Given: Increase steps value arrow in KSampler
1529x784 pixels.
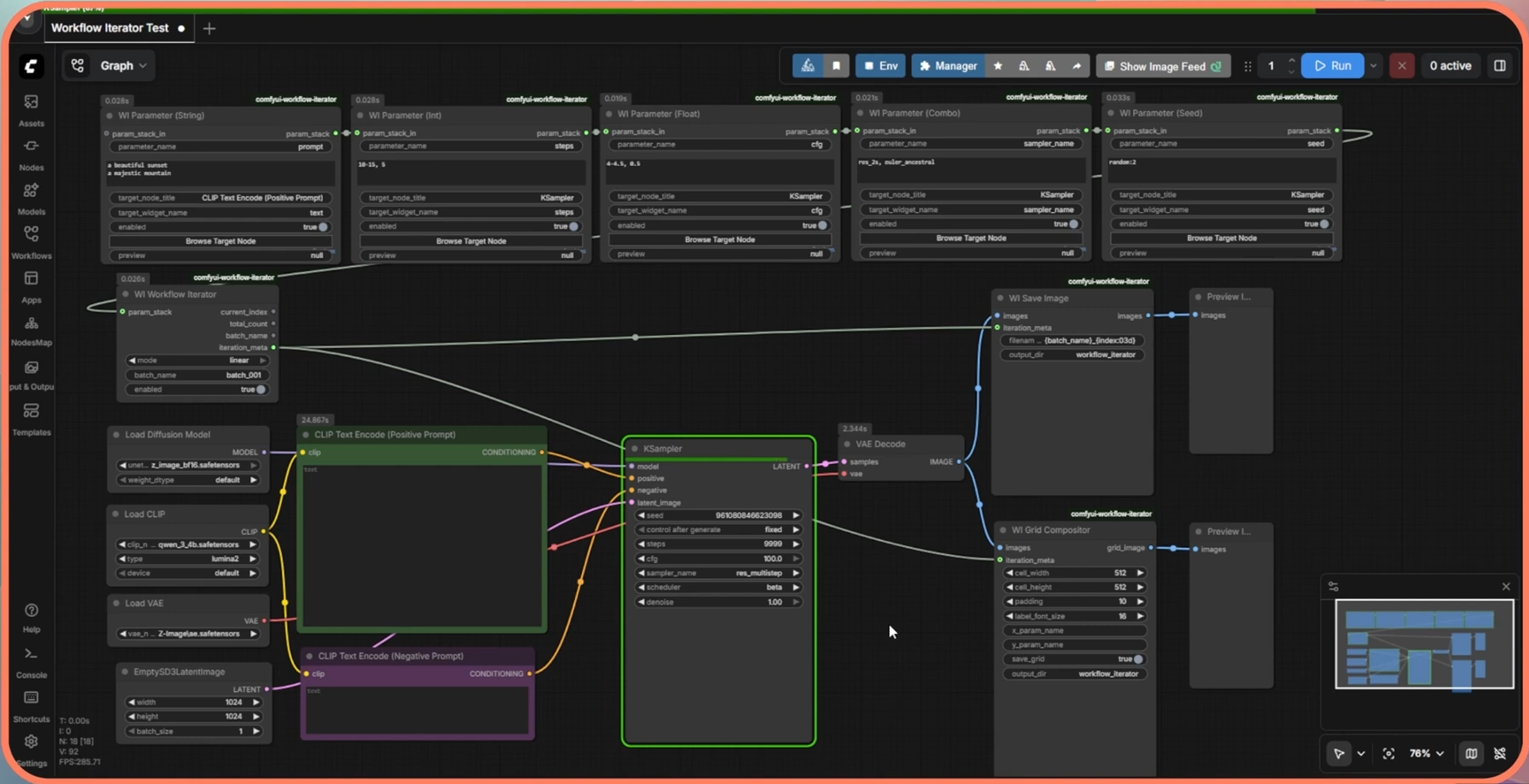Looking at the screenshot, I should click(796, 544).
